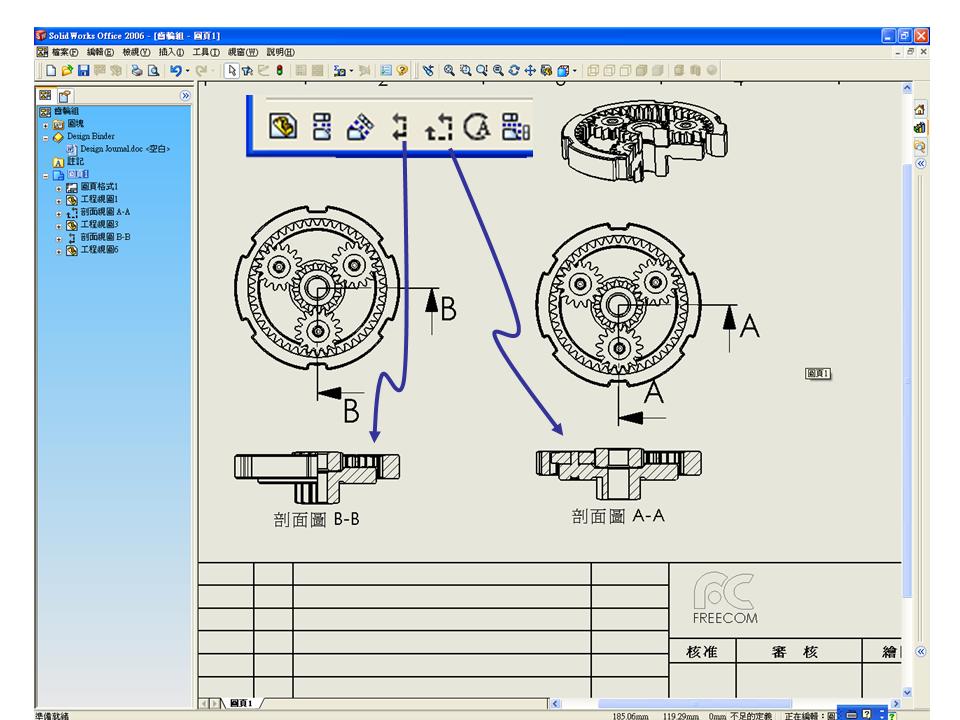Click the Help question mark icon
The image size is (960, 720).
pyautogui.click(x=402, y=70)
